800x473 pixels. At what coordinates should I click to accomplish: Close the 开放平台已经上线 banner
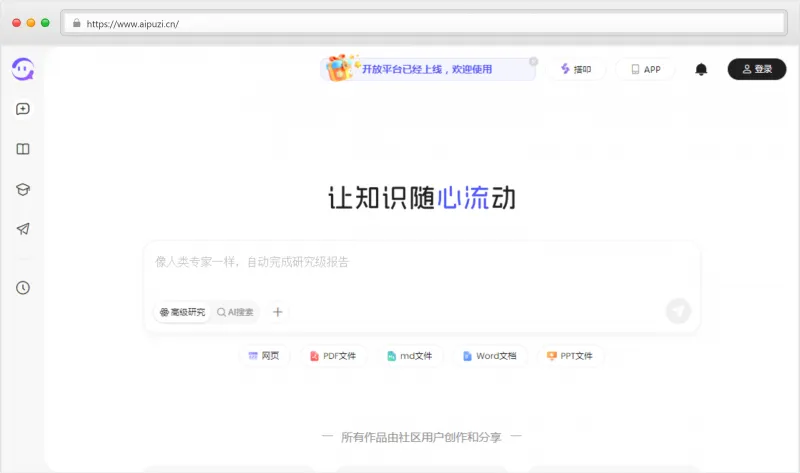coord(533,61)
